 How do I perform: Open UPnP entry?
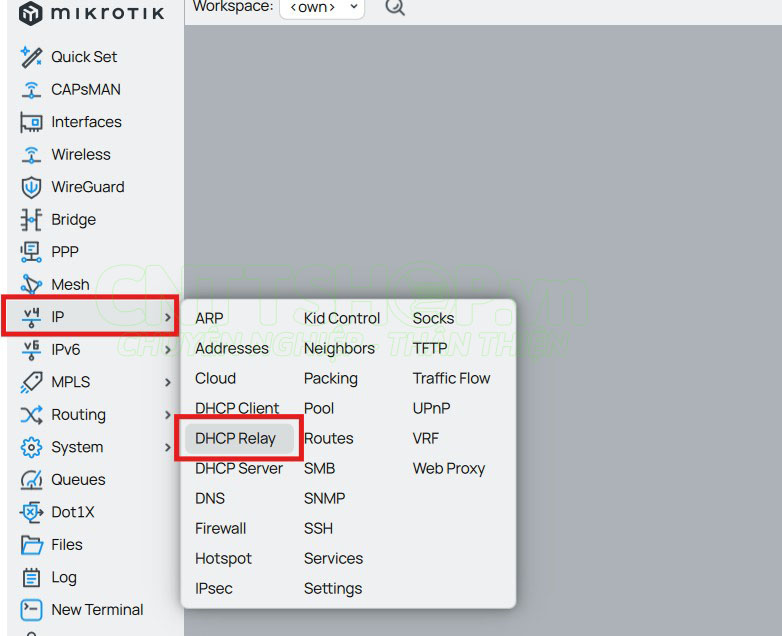[431, 408]
